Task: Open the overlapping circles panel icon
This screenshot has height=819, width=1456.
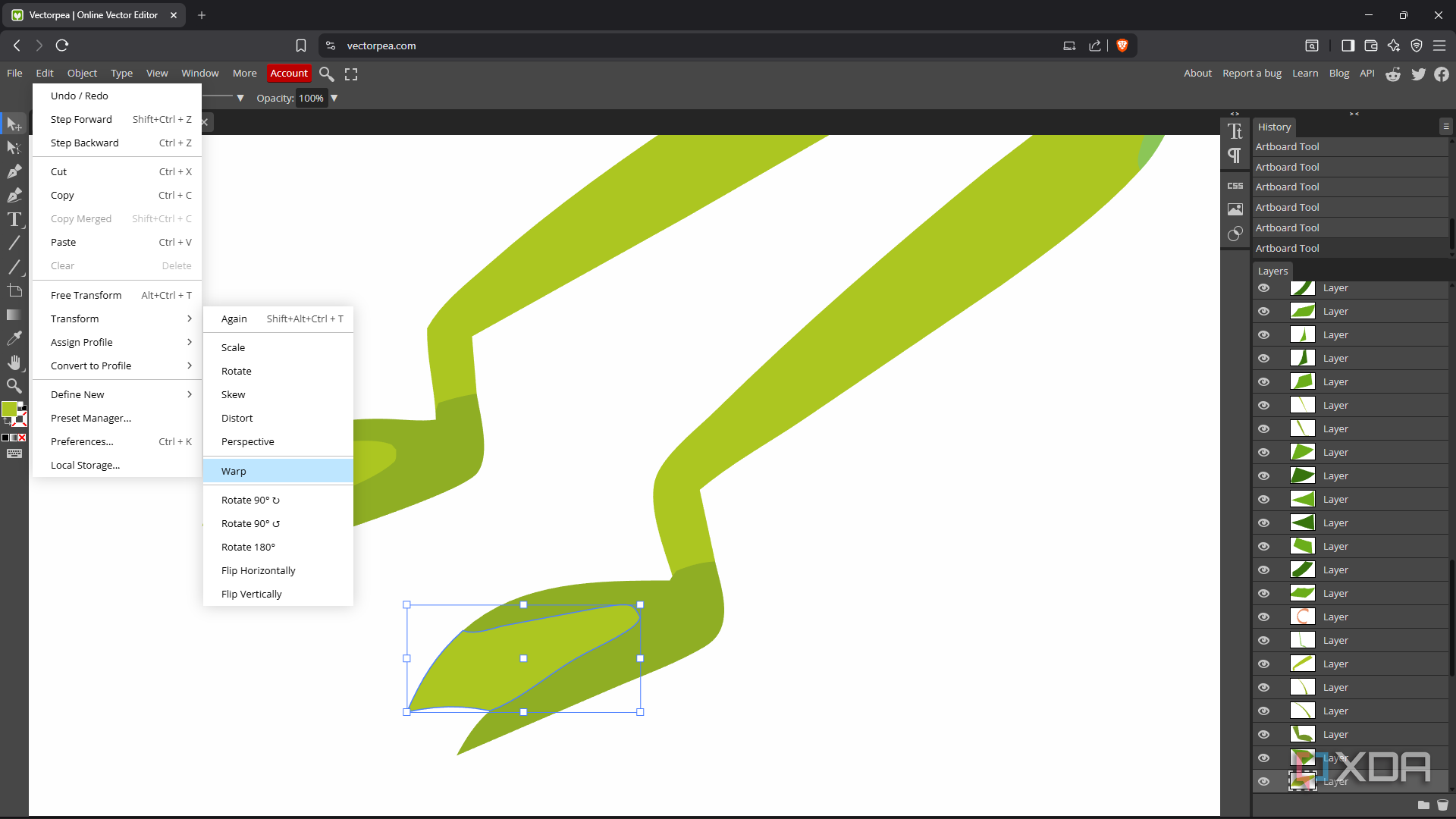Action: 1235,234
